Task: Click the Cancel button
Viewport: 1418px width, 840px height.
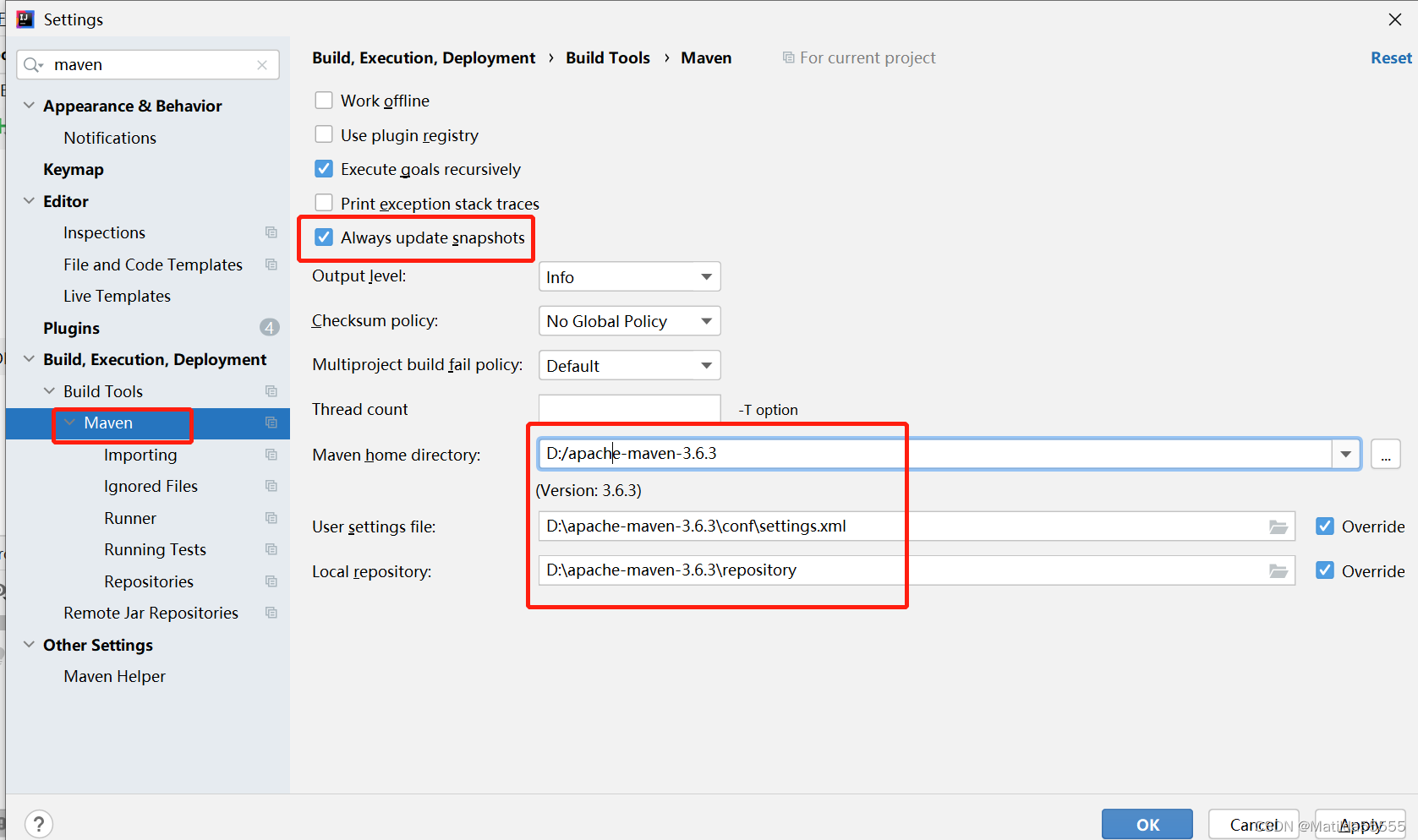Action: coord(1254,825)
